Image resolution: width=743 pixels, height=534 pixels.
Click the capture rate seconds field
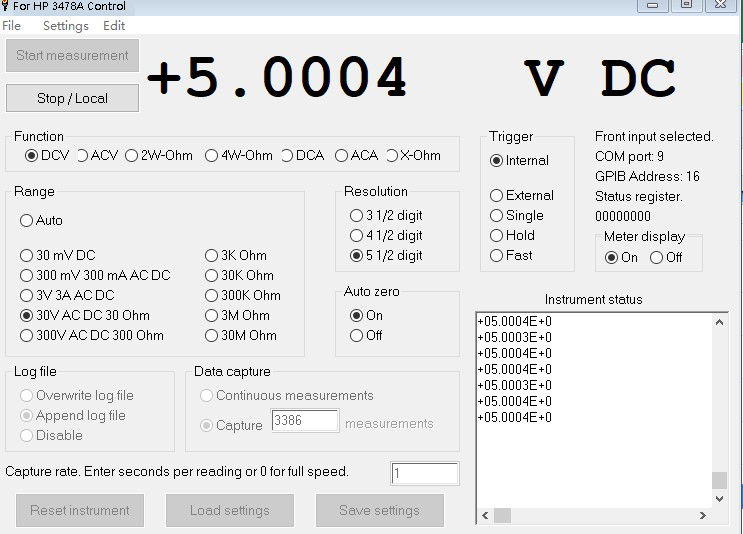point(424,473)
